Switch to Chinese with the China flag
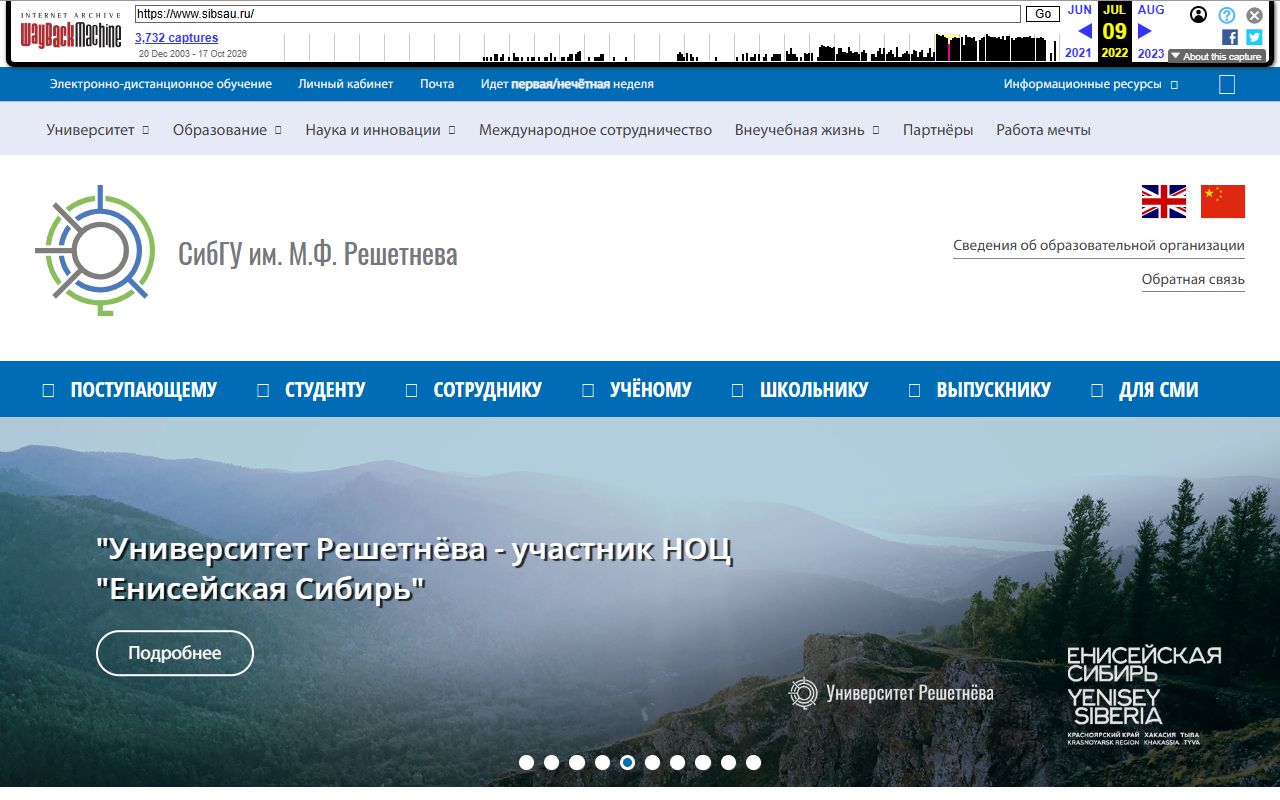Viewport: 1280px width, 800px height. pos(1223,201)
